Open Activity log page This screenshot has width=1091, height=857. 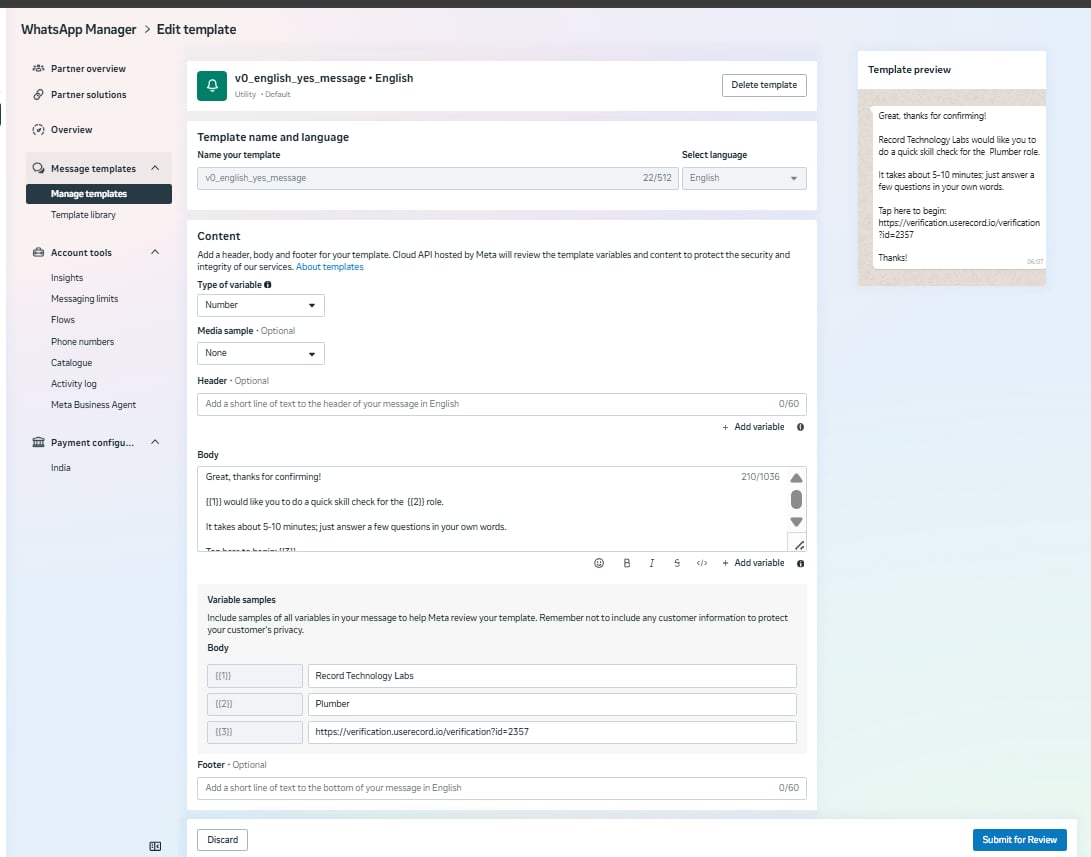[x=74, y=384]
